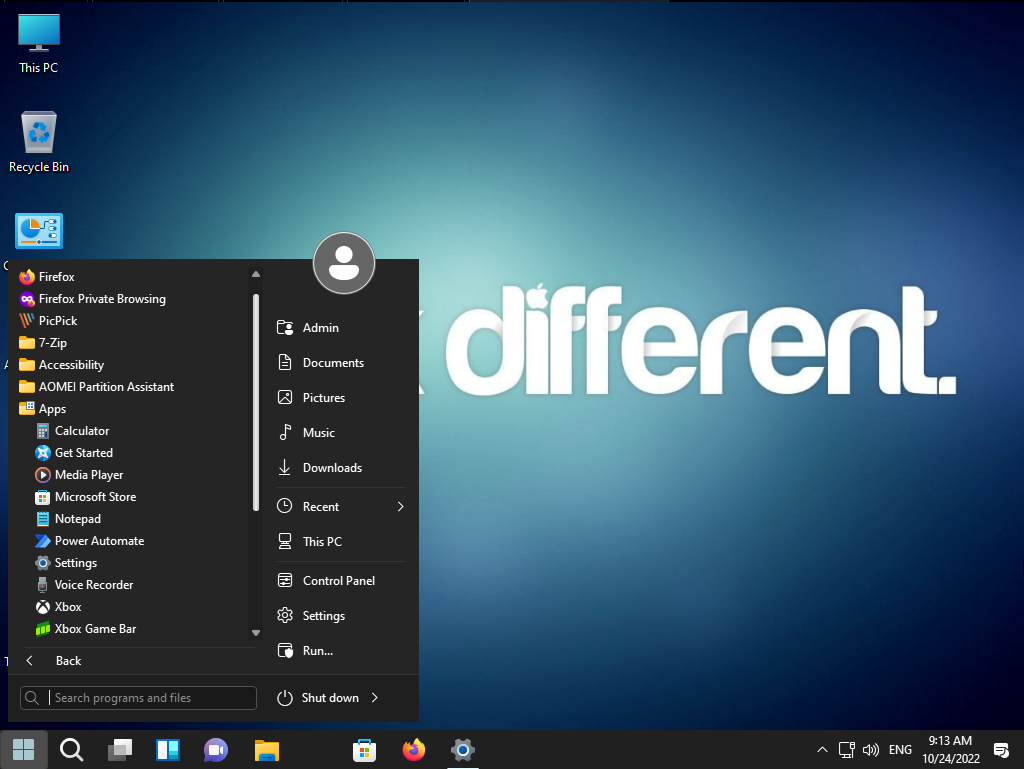
Task: Open Microsoft Store in the Apps list
Action: point(95,497)
